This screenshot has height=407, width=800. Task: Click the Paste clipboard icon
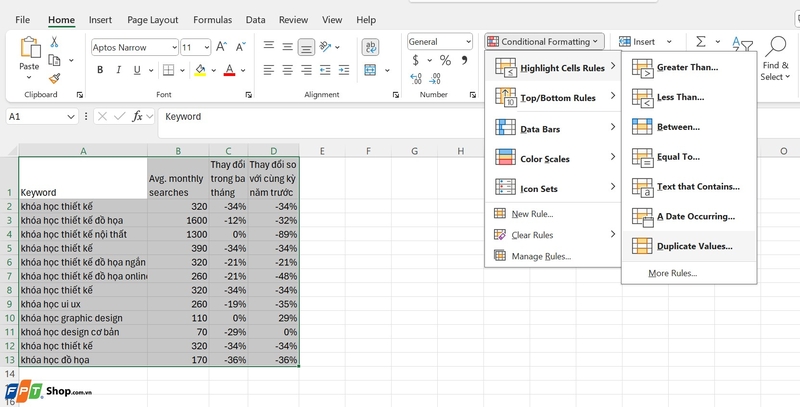coord(30,47)
